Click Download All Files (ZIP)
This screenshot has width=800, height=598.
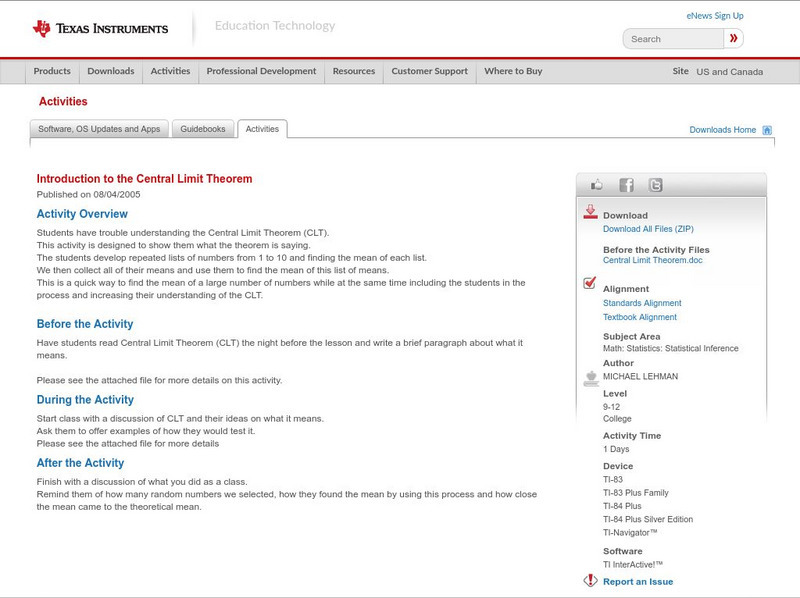[648, 229]
